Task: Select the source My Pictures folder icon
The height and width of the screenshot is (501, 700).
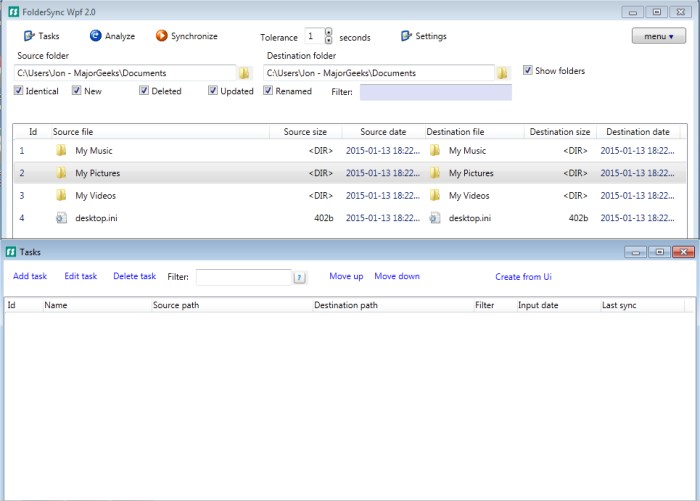Action: tap(61, 172)
